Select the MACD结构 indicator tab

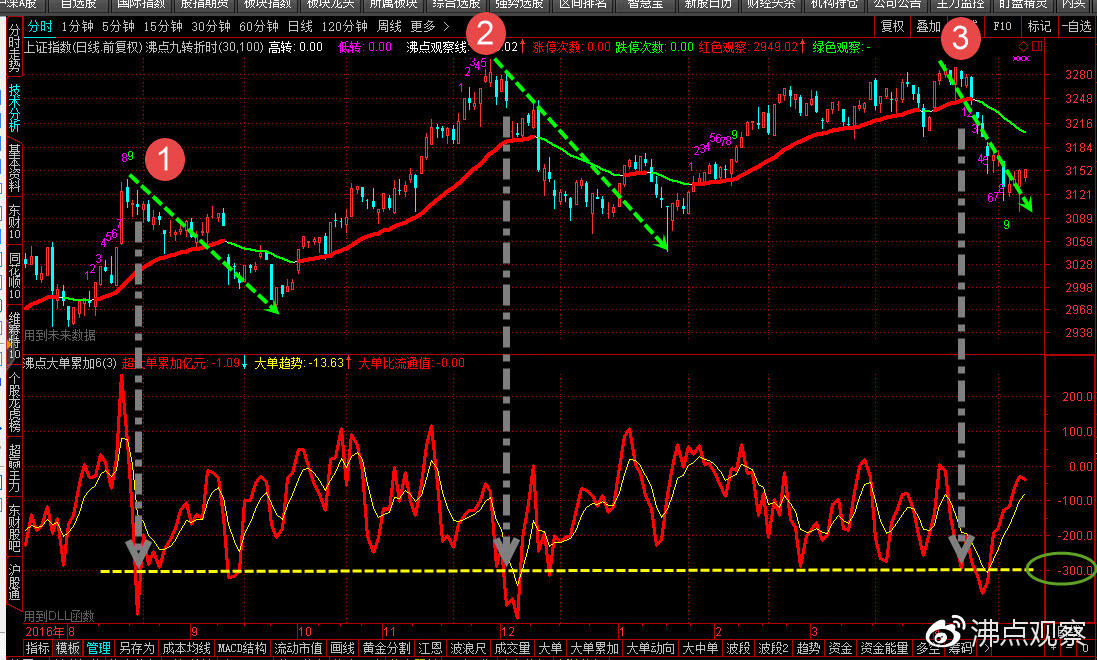[x=242, y=649]
